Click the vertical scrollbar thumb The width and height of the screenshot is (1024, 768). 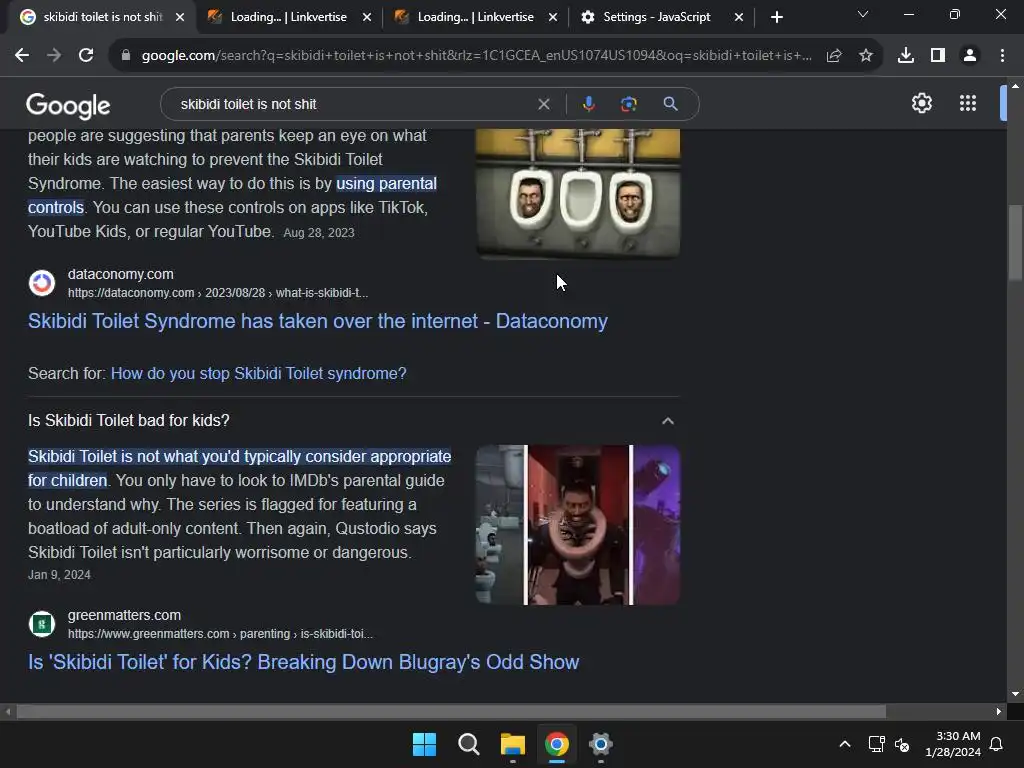click(1015, 243)
